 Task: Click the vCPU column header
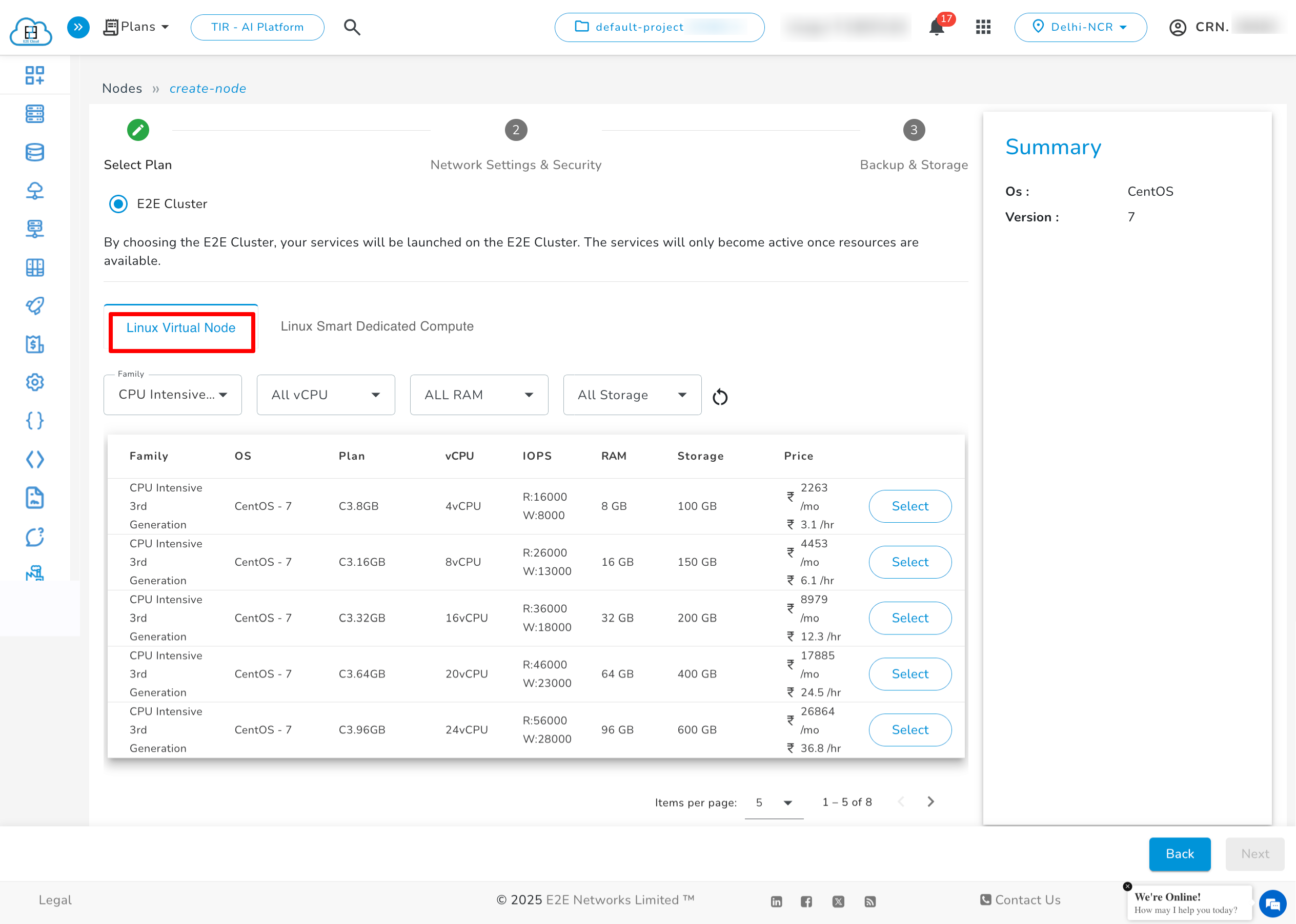(x=459, y=456)
